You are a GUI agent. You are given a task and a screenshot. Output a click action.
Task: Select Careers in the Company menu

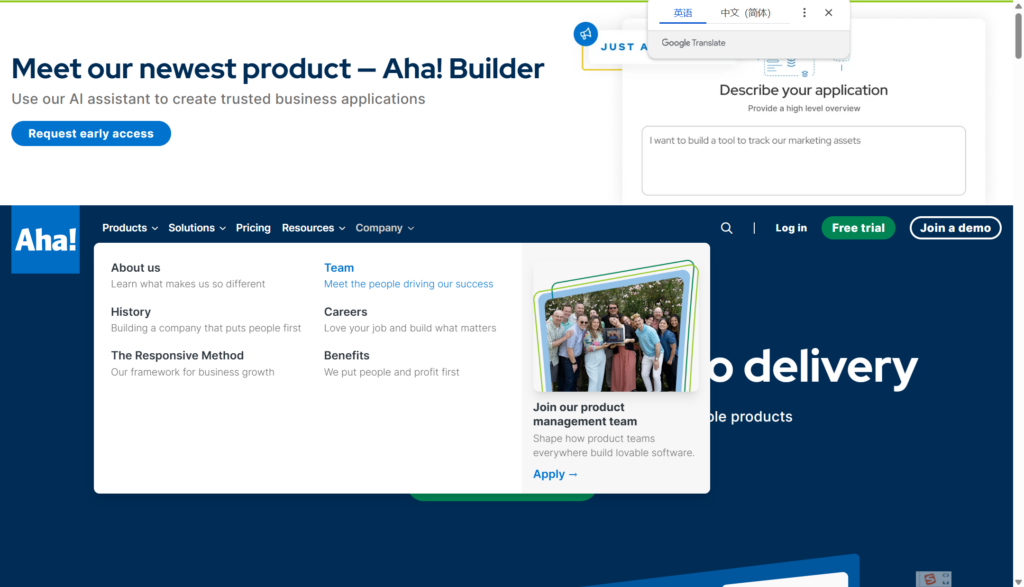point(345,312)
